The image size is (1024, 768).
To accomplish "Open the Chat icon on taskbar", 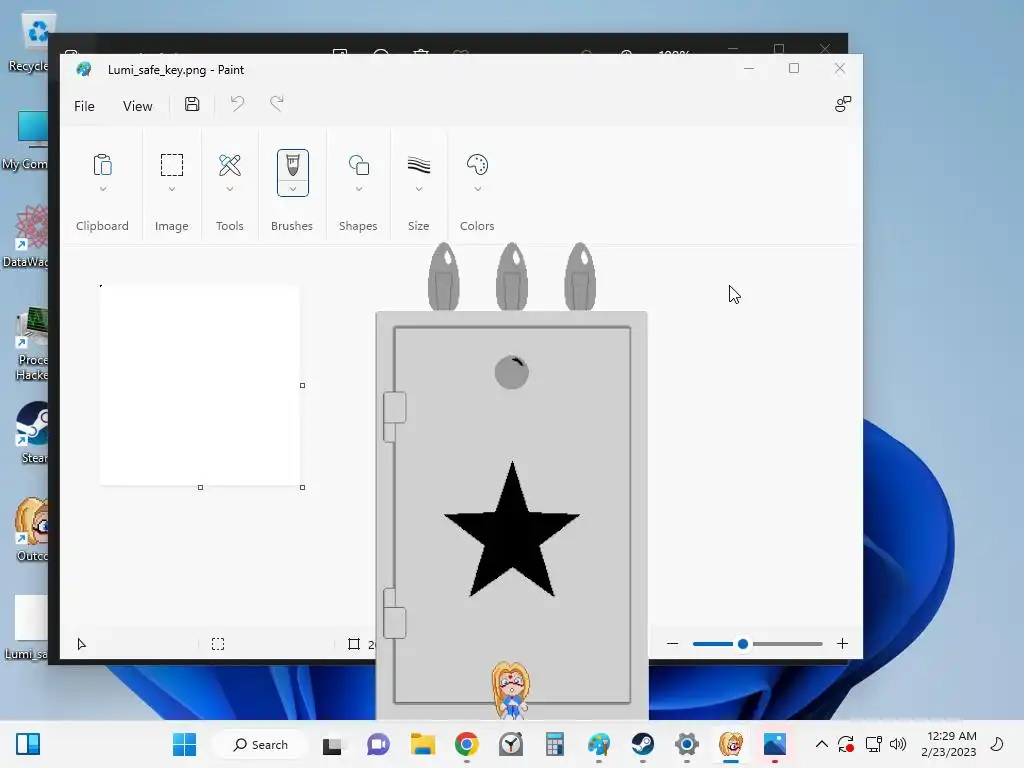I will tap(378, 744).
